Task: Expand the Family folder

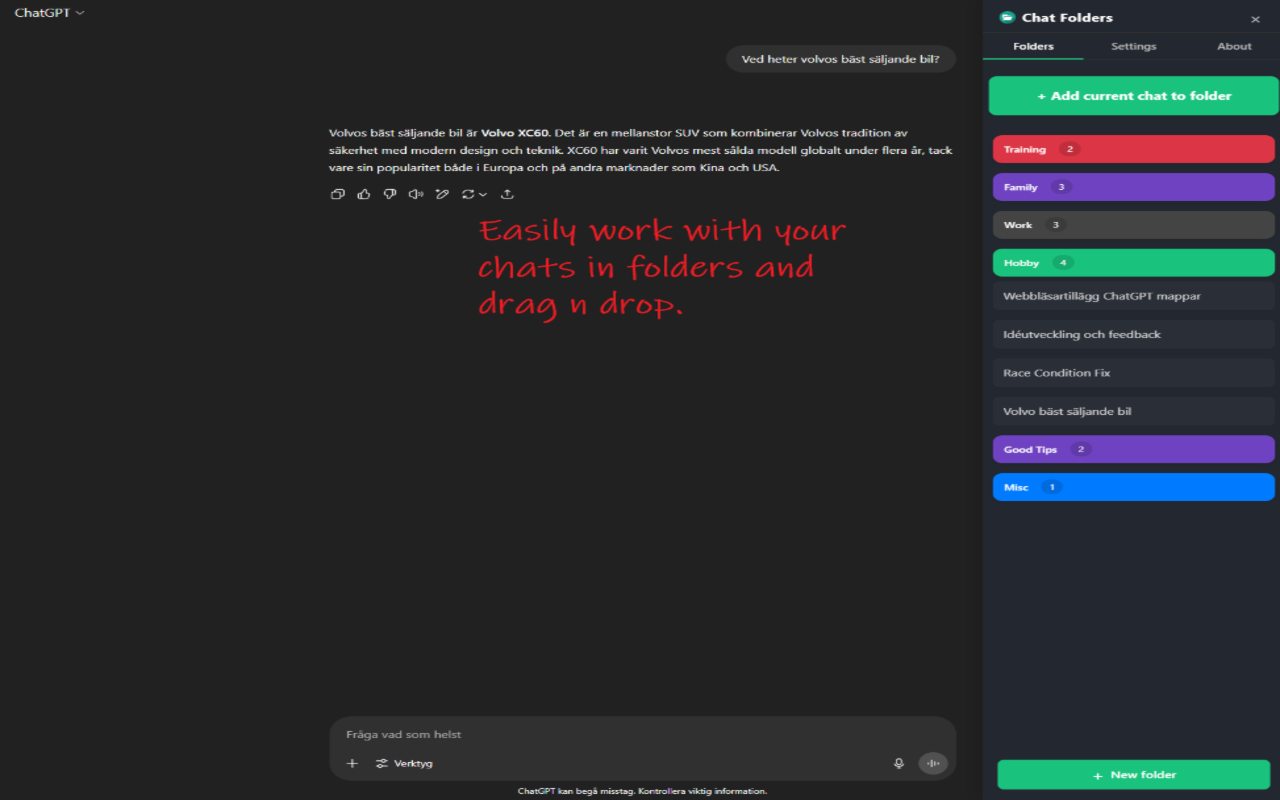Action: pyautogui.click(x=1134, y=187)
